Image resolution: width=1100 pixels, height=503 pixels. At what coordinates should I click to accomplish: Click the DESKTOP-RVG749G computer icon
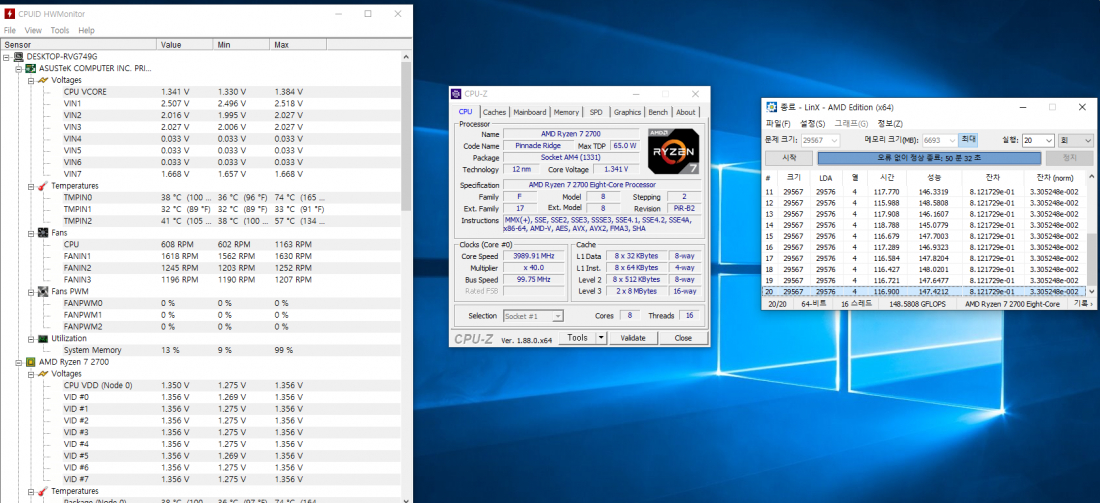19,57
